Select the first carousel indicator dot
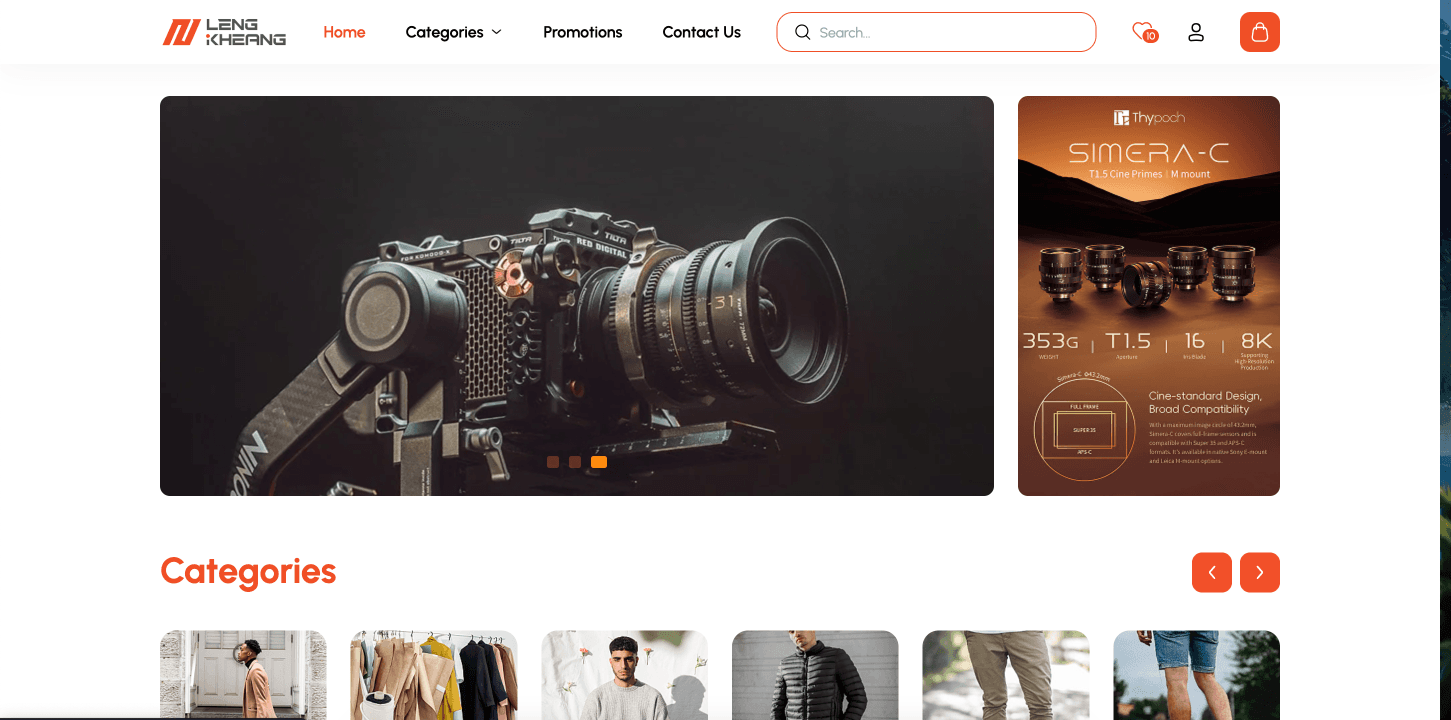 [553, 462]
